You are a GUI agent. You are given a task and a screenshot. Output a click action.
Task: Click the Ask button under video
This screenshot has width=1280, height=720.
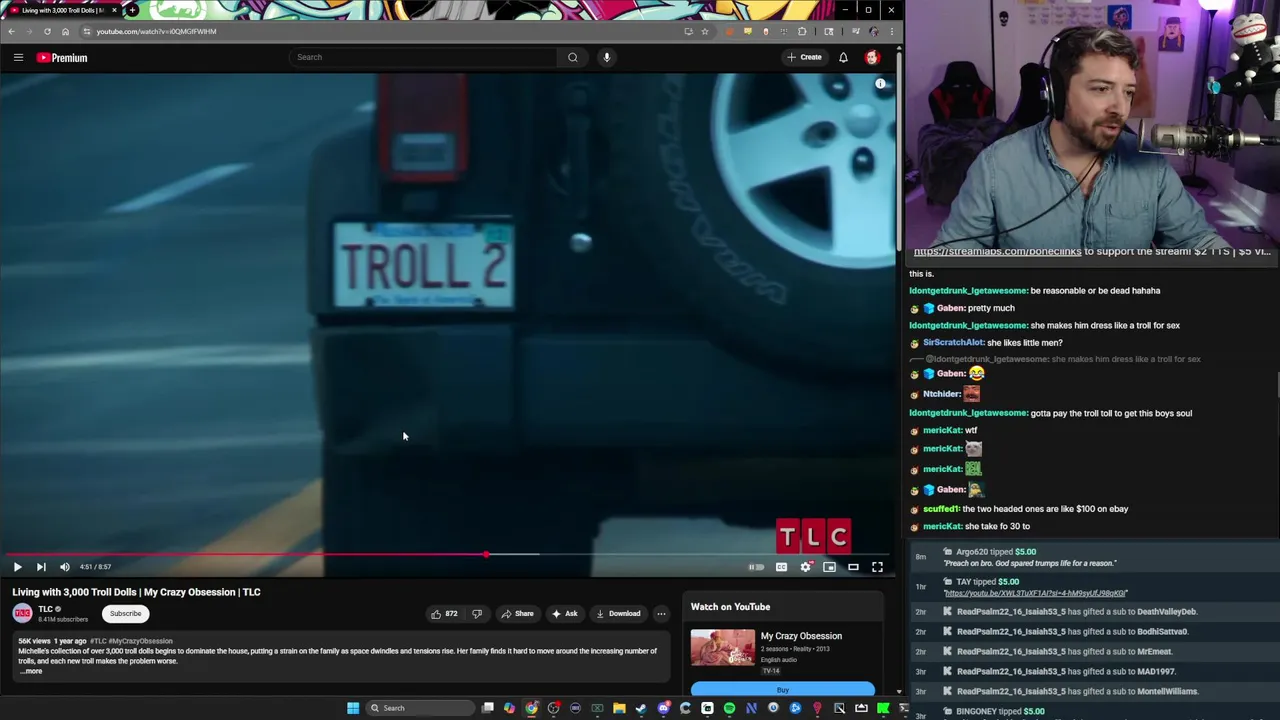[565, 614]
